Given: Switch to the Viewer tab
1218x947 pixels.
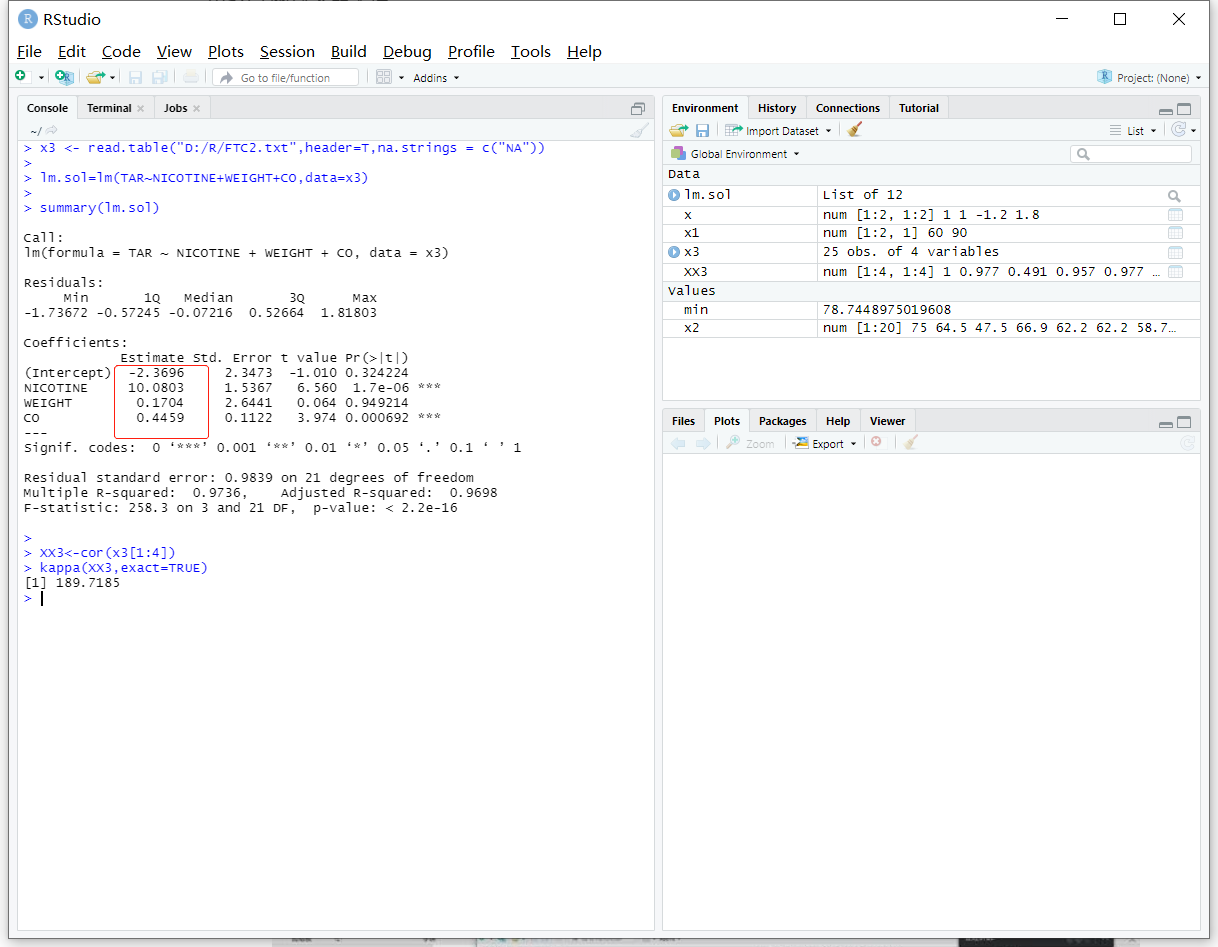Looking at the screenshot, I should pyautogui.click(x=887, y=421).
